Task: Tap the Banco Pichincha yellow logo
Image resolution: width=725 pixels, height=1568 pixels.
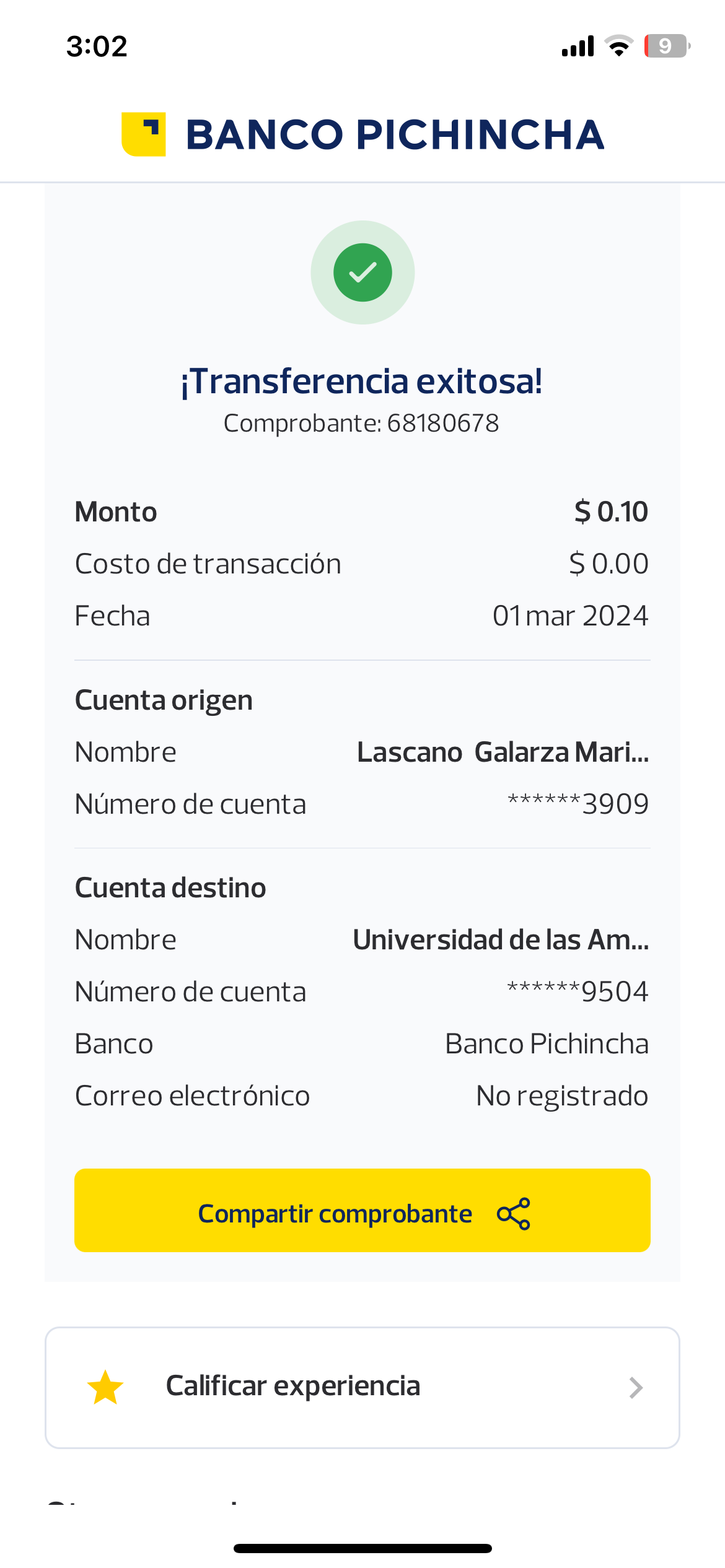Action: click(x=144, y=134)
